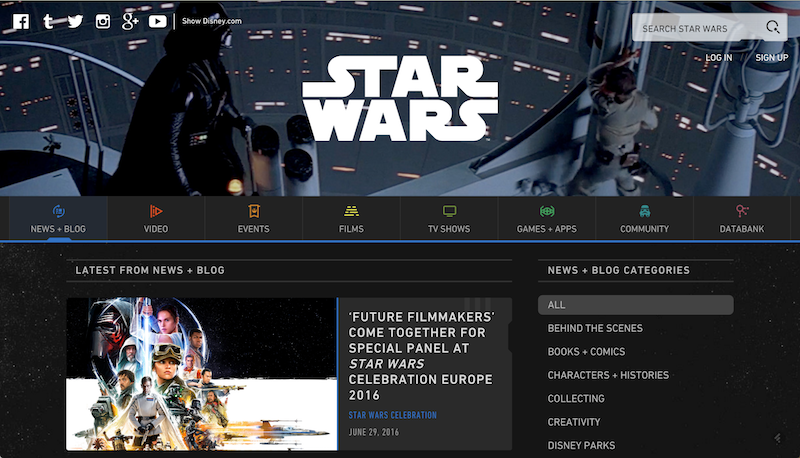Open the Facebook social icon
This screenshot has height=458, width=800.
(21, 21)
